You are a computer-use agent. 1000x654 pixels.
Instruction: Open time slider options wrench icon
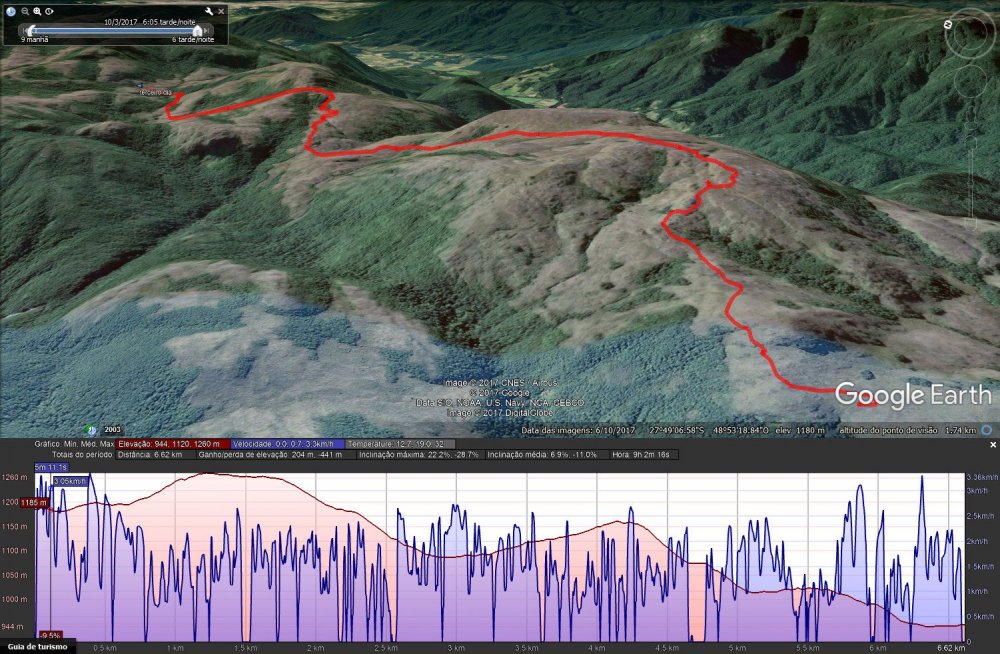click(208, 11)
